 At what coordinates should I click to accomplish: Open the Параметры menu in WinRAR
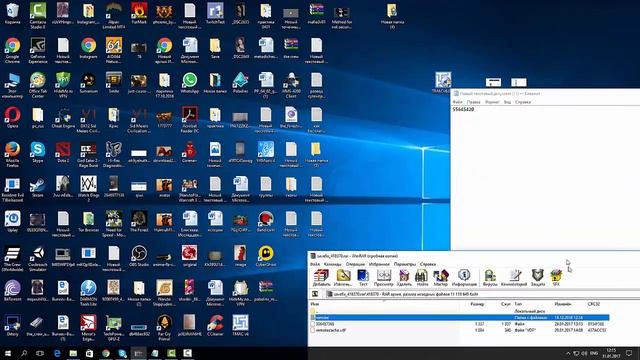[x=404, y=264]
